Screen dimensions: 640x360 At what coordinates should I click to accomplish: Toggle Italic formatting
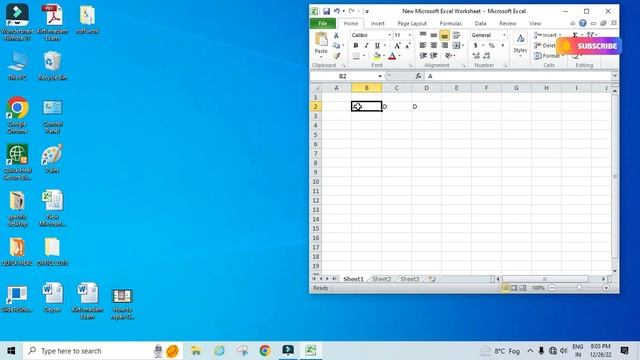(366, 46)
